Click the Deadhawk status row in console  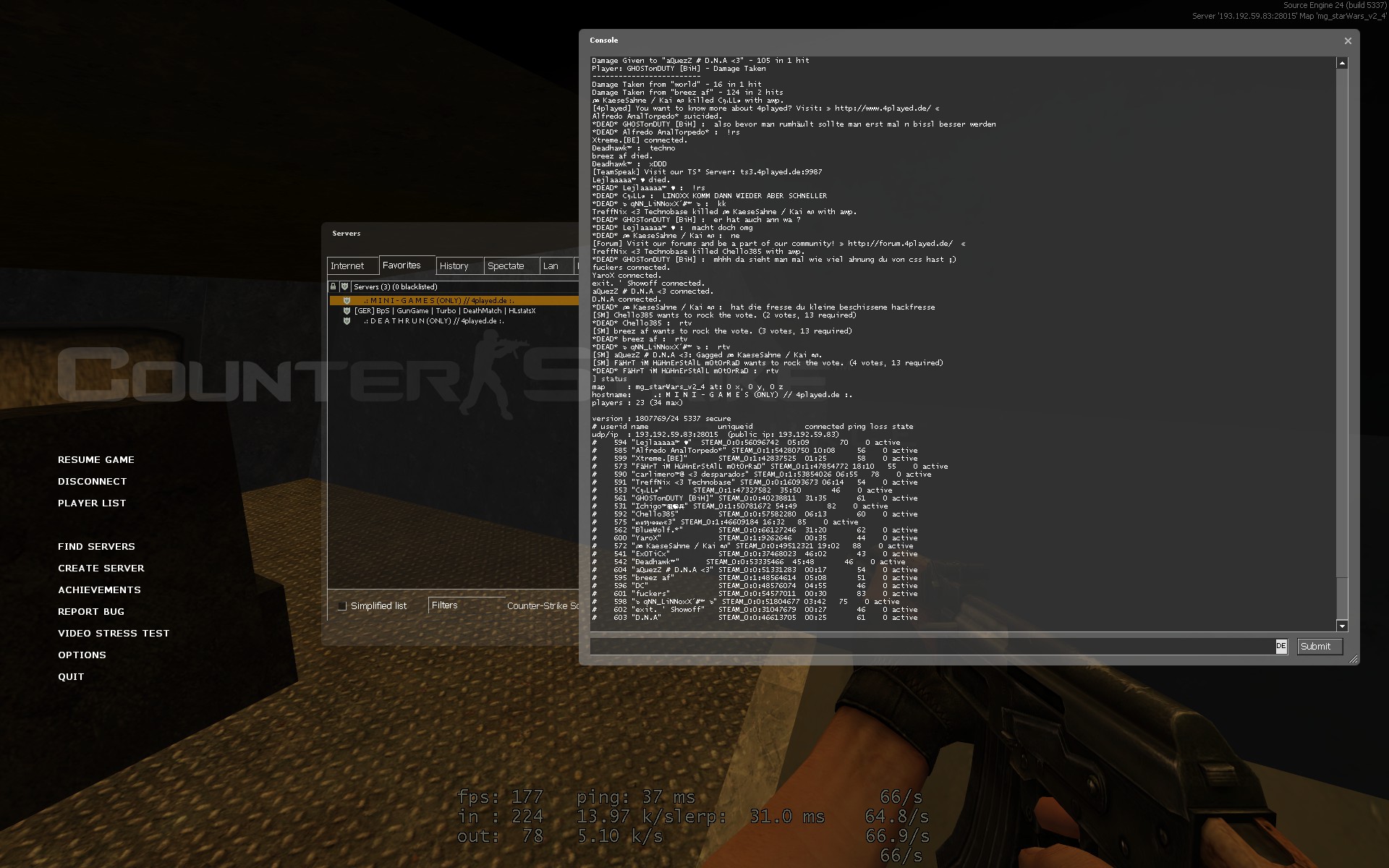pyautogui.click(x=749, y=562)
